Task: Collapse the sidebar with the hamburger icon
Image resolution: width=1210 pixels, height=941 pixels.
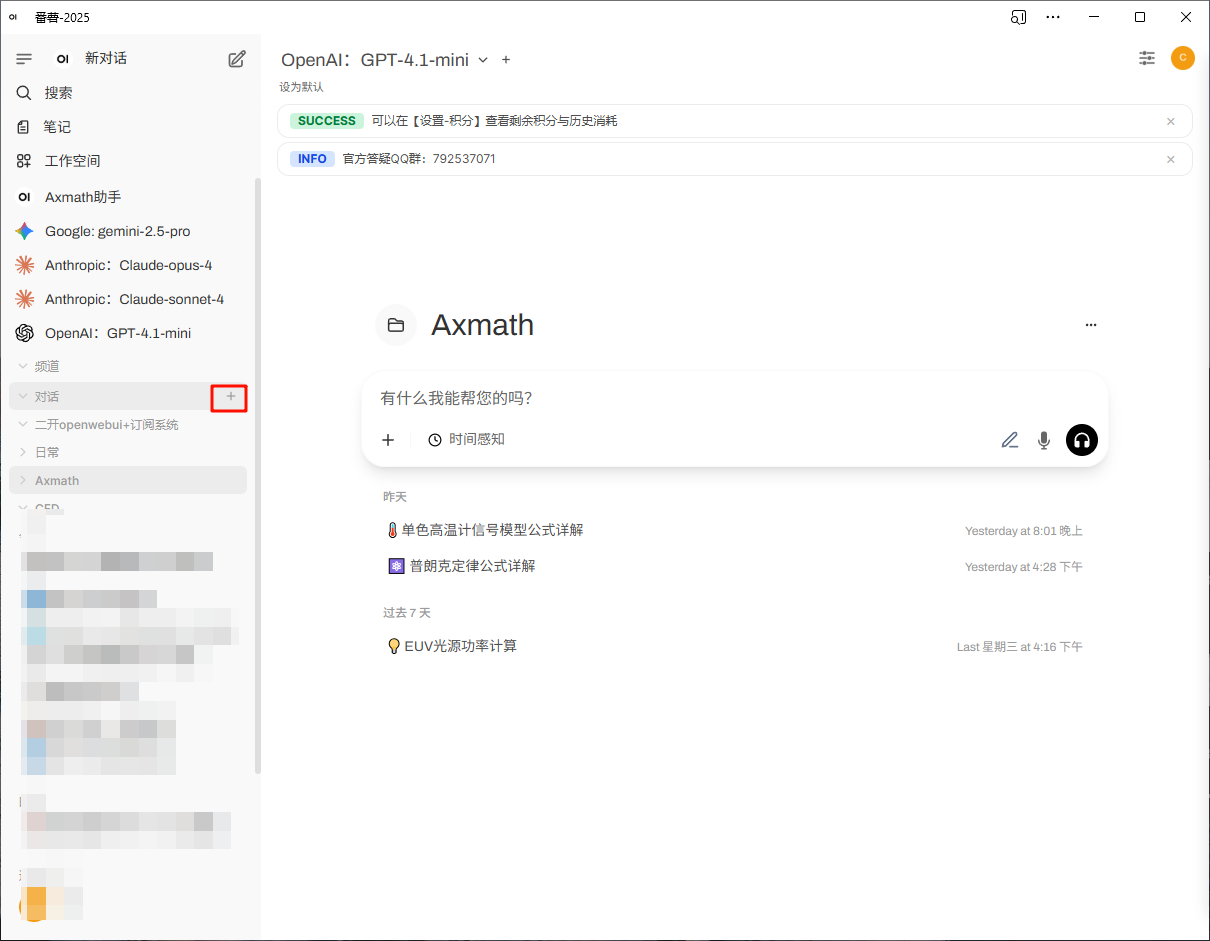Action: click(x=24, y=59)
